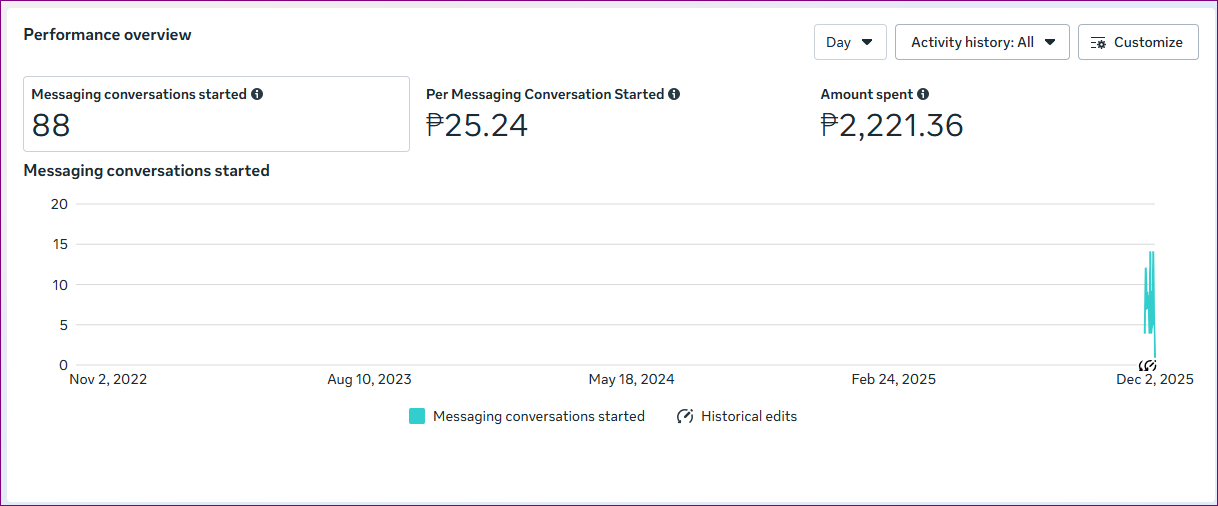Click info icon beside Messaging conversations started

257,94
